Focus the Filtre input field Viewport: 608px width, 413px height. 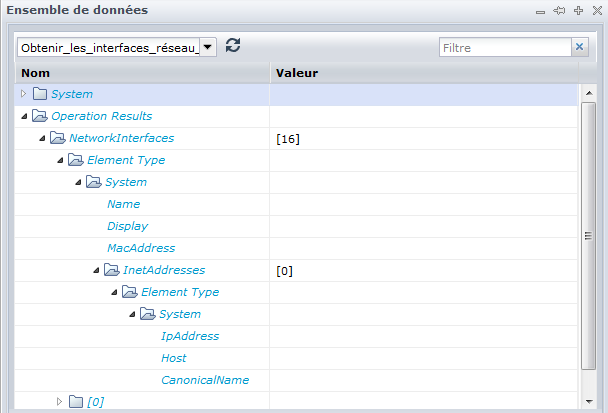pos(505,47)
